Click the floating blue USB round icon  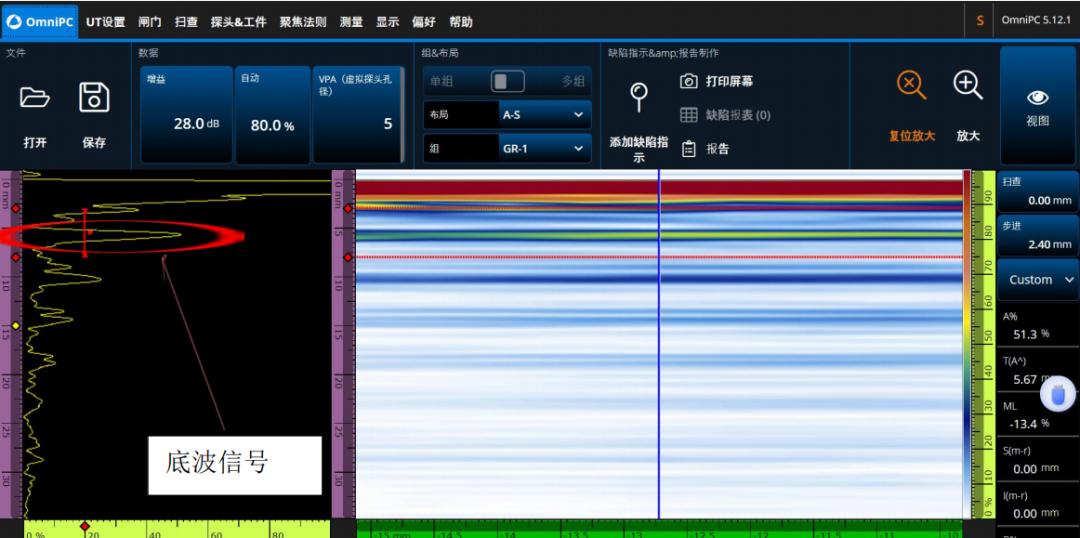click(x=1058, y=396)
